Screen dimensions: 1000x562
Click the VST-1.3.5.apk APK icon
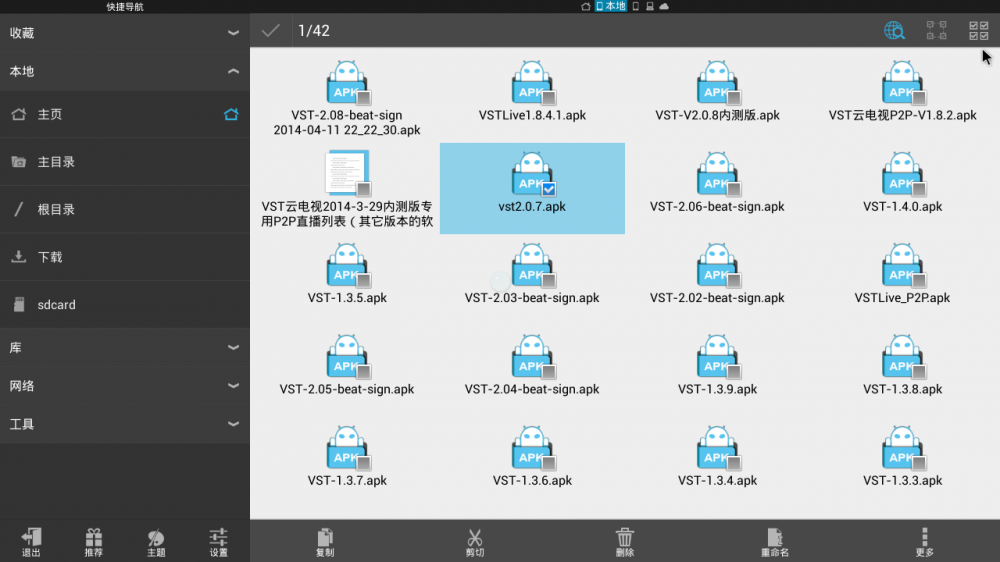[347, 265]
